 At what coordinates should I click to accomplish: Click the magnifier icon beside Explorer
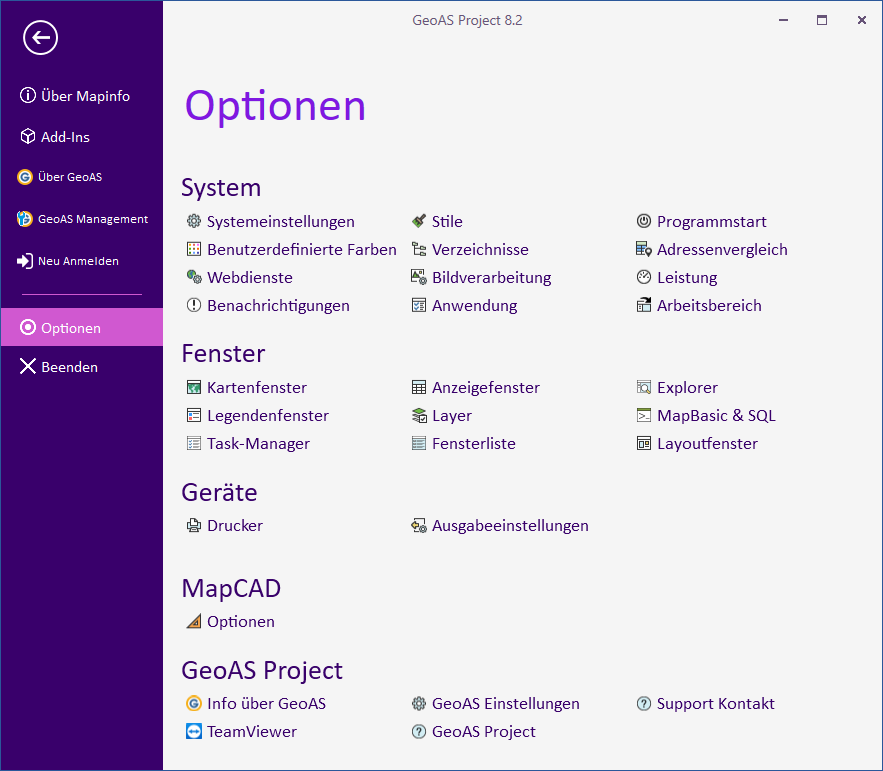pyautogui.click(x=644, y=387)
